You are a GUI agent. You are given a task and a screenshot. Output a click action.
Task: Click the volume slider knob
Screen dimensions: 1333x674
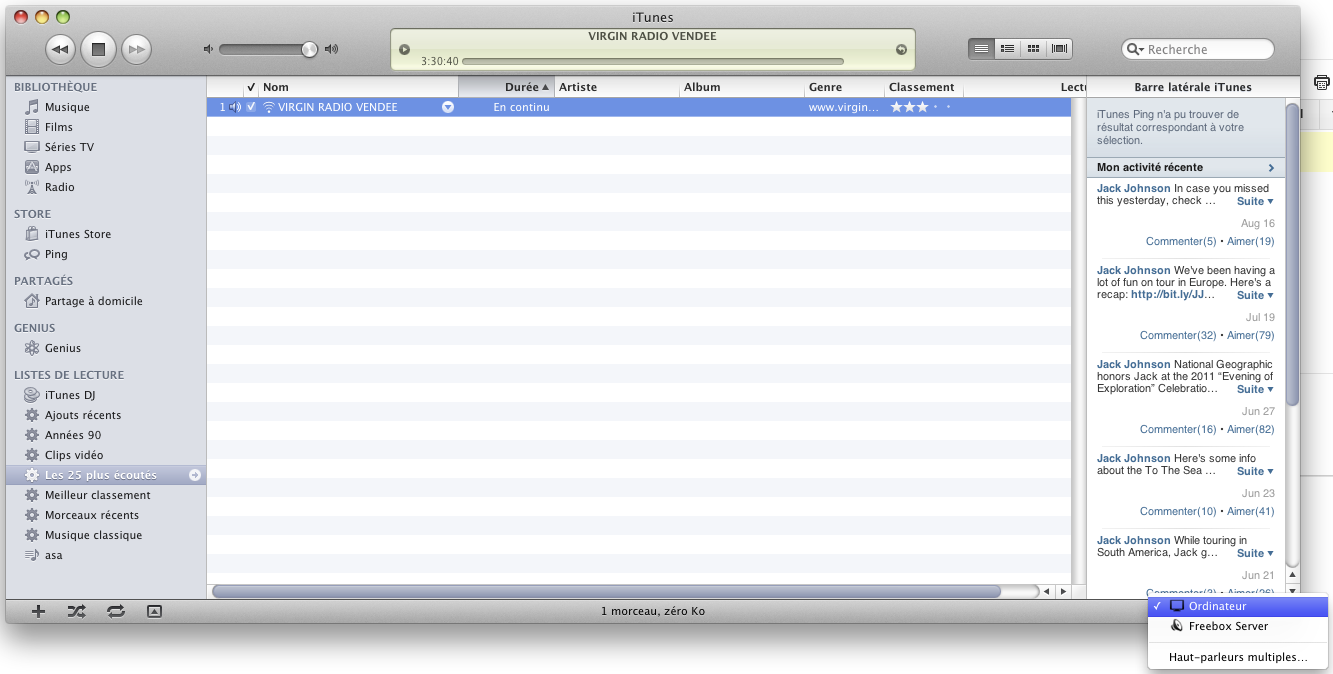point(309,49)
